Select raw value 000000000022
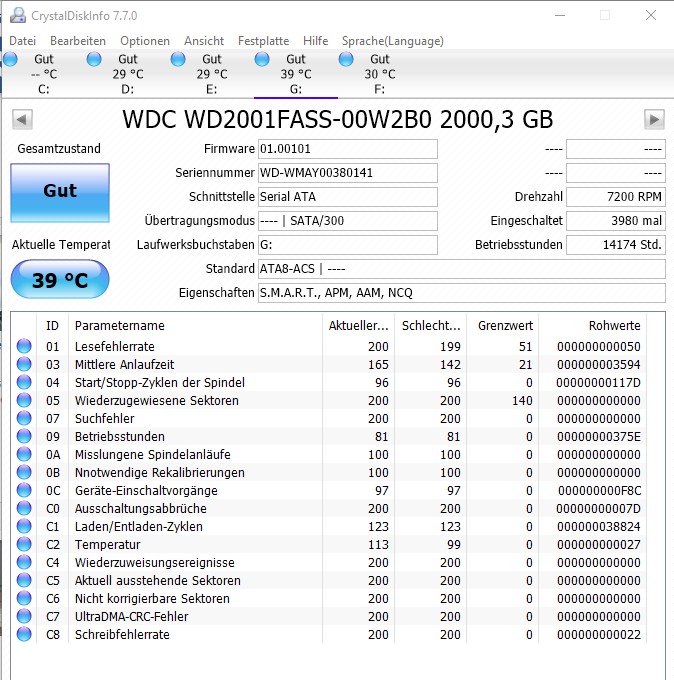The width and height of the screenshot is (674, 680). point(599,634)
